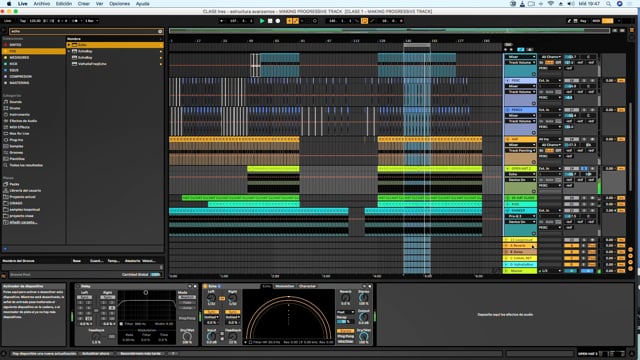Toggle the Echo device activator
The width and height of the screenshot is (640, 360).
pyautogui.click(x=205, y=287)
